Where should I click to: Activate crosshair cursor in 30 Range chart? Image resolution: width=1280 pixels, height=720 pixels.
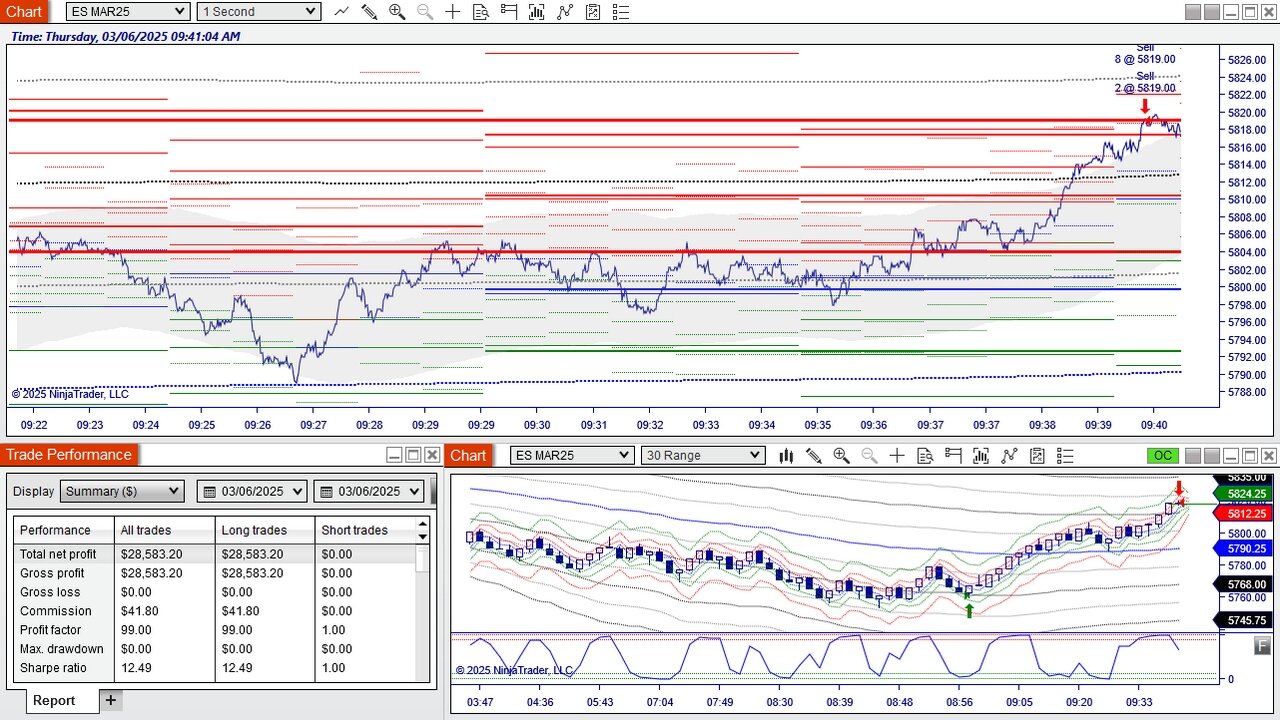tap(897, 456)
